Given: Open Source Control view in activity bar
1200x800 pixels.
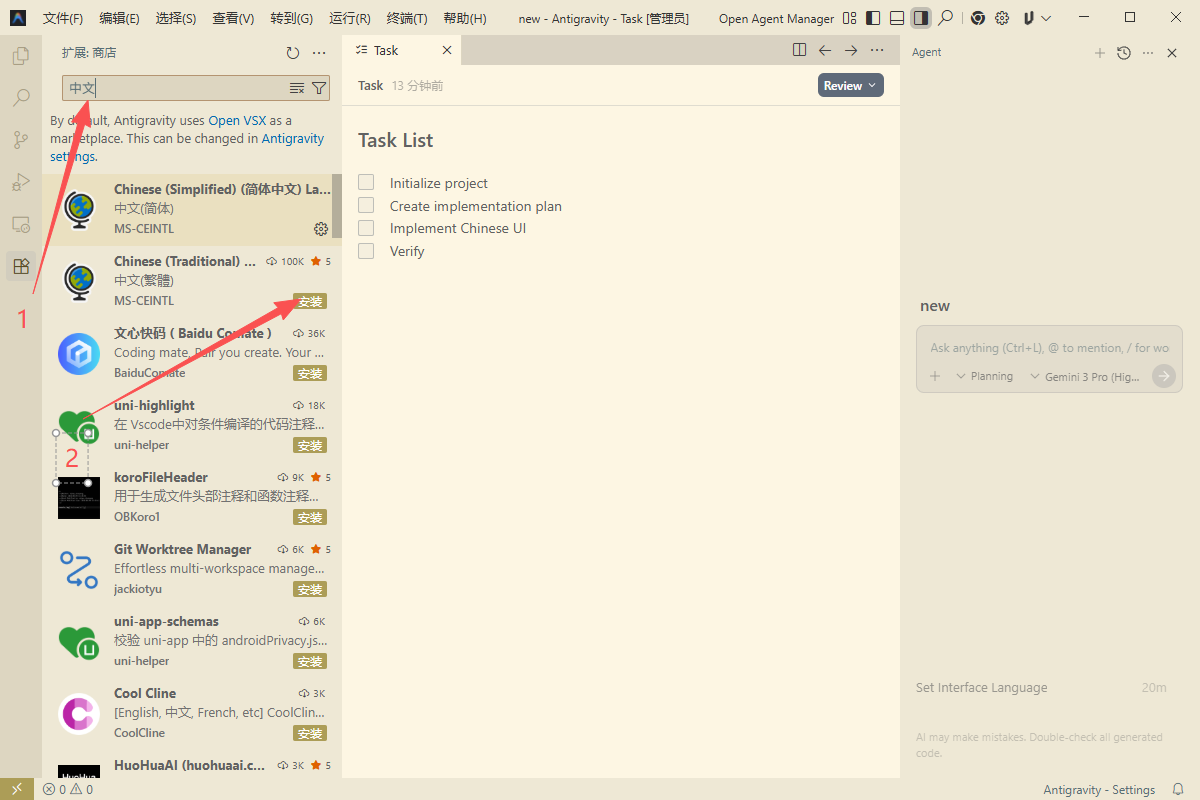Looking at the screenshot, I should tap(20, 140).
